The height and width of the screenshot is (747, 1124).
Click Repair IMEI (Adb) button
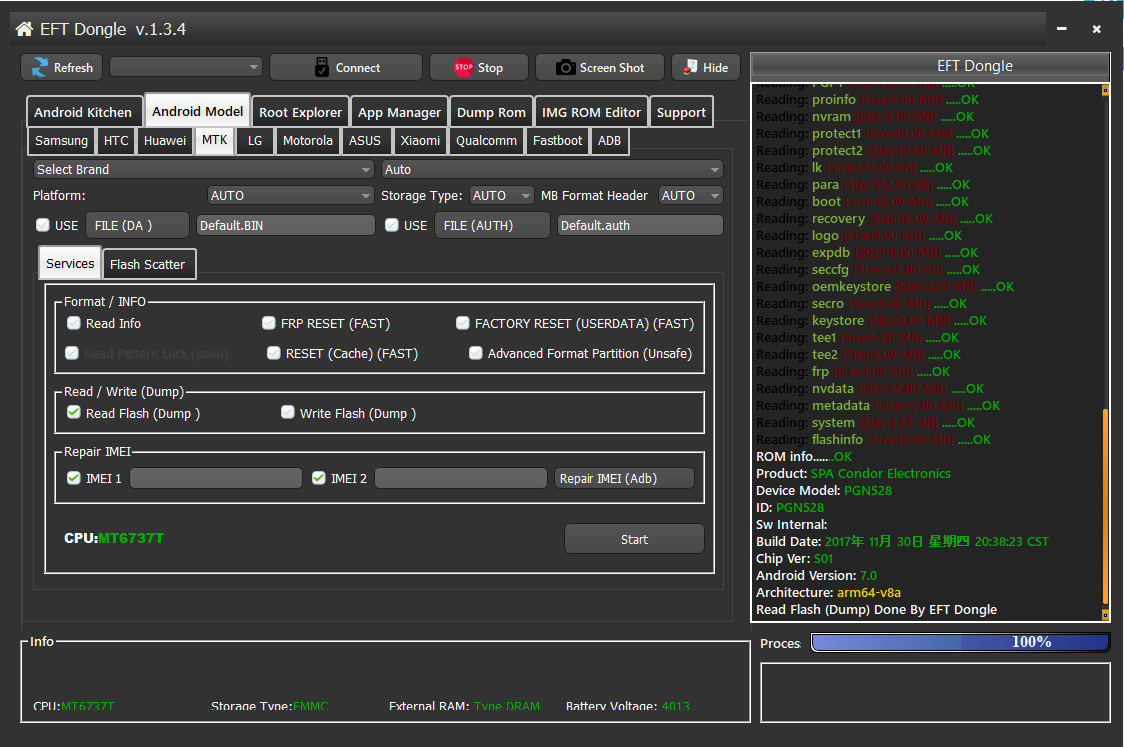(x=624, y=478)
